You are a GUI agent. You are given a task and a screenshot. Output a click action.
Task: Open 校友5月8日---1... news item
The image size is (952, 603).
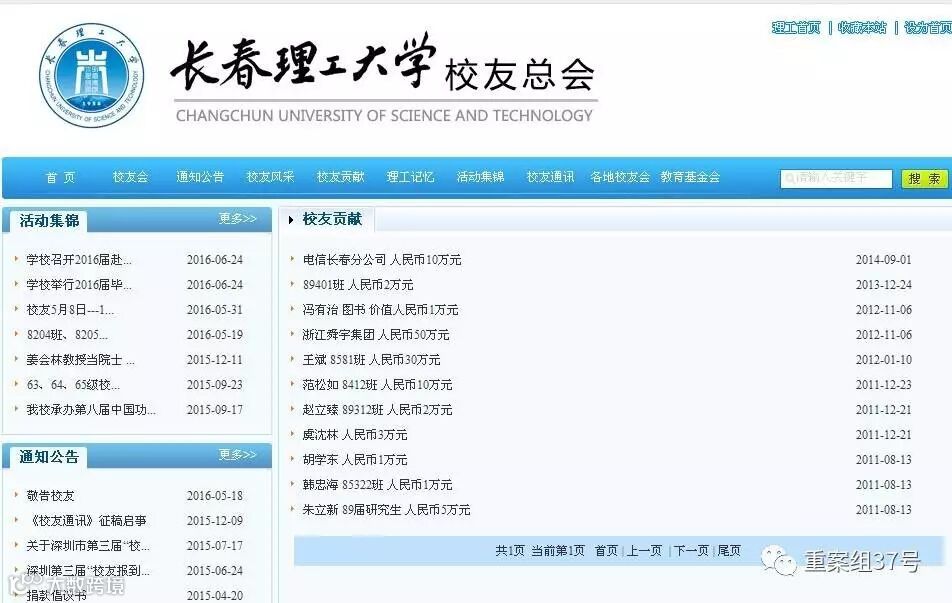click(x=70, y=310)
